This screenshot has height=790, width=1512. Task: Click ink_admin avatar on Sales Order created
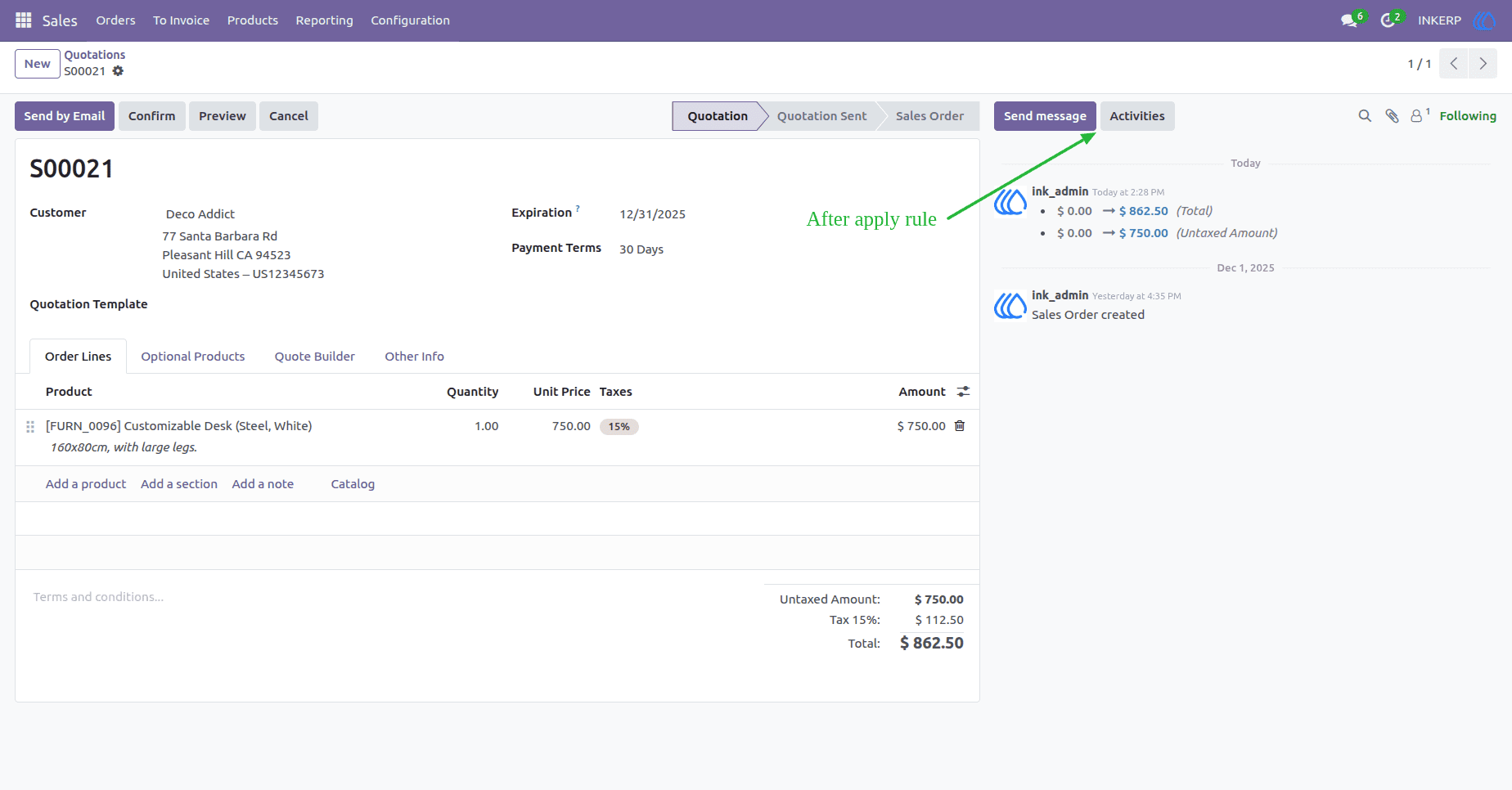[x=1010, y=305]
